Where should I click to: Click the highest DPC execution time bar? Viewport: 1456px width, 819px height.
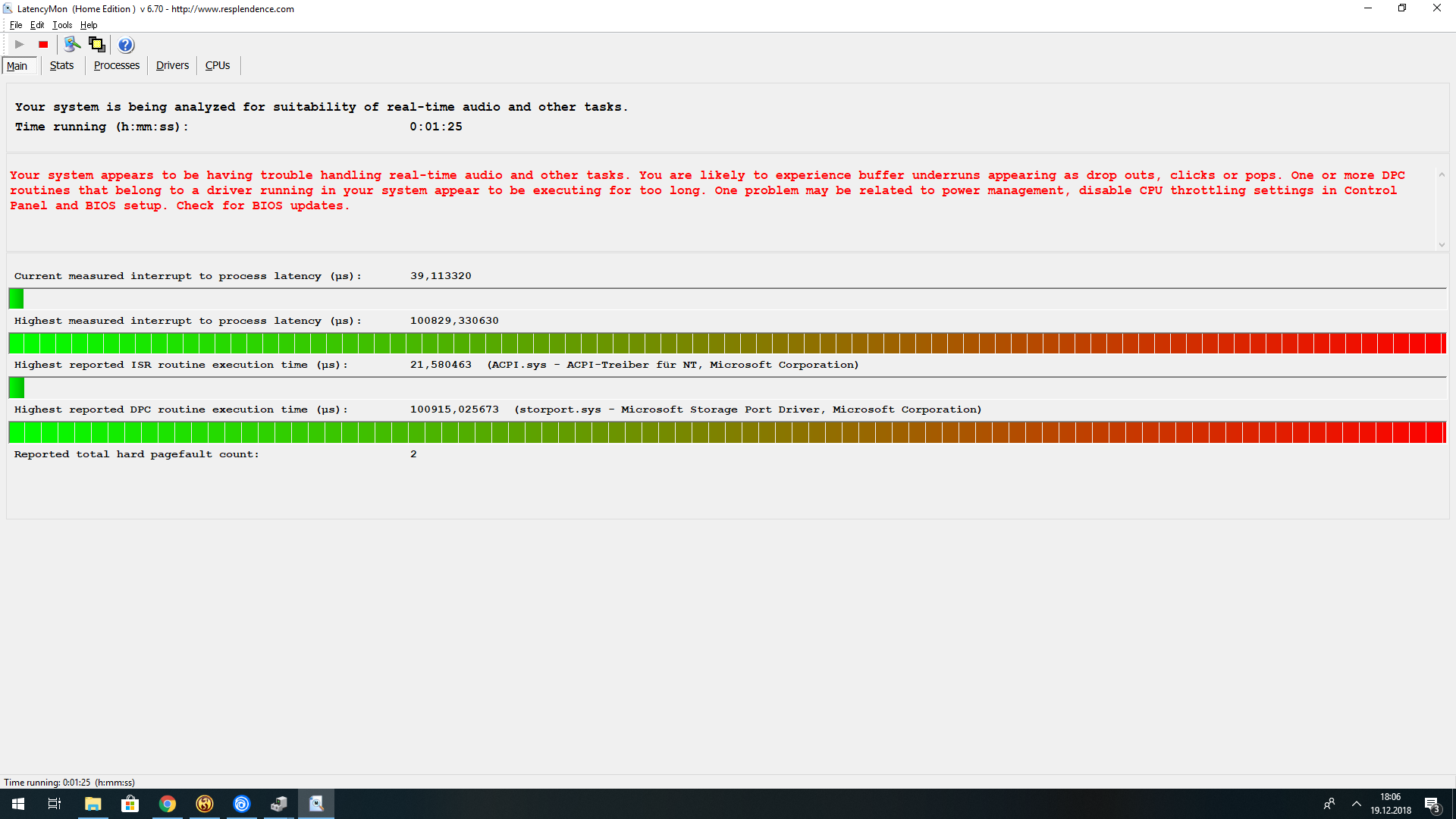(726, 432)
